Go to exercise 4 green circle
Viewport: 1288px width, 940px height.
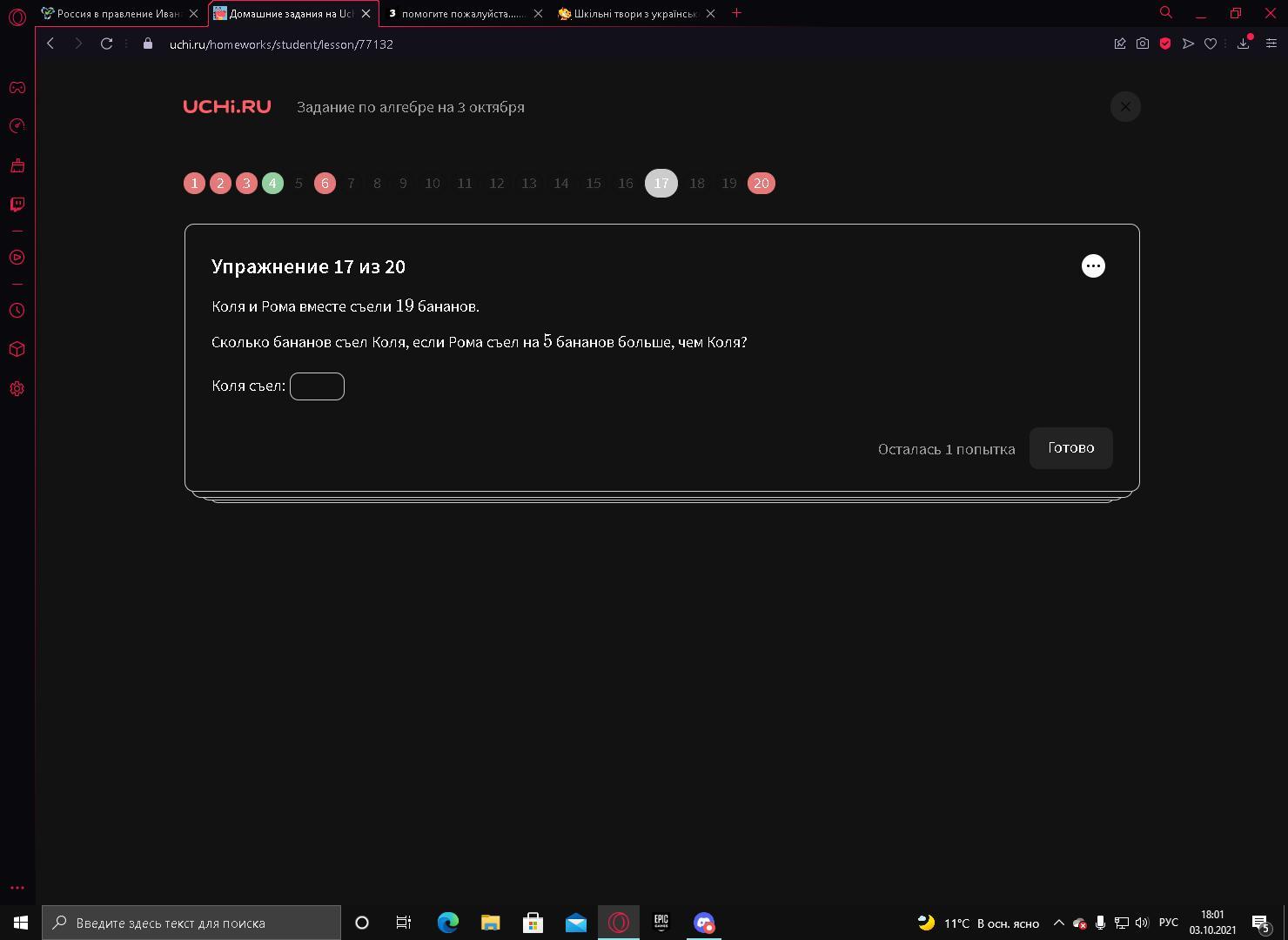(x=272, y=184)
